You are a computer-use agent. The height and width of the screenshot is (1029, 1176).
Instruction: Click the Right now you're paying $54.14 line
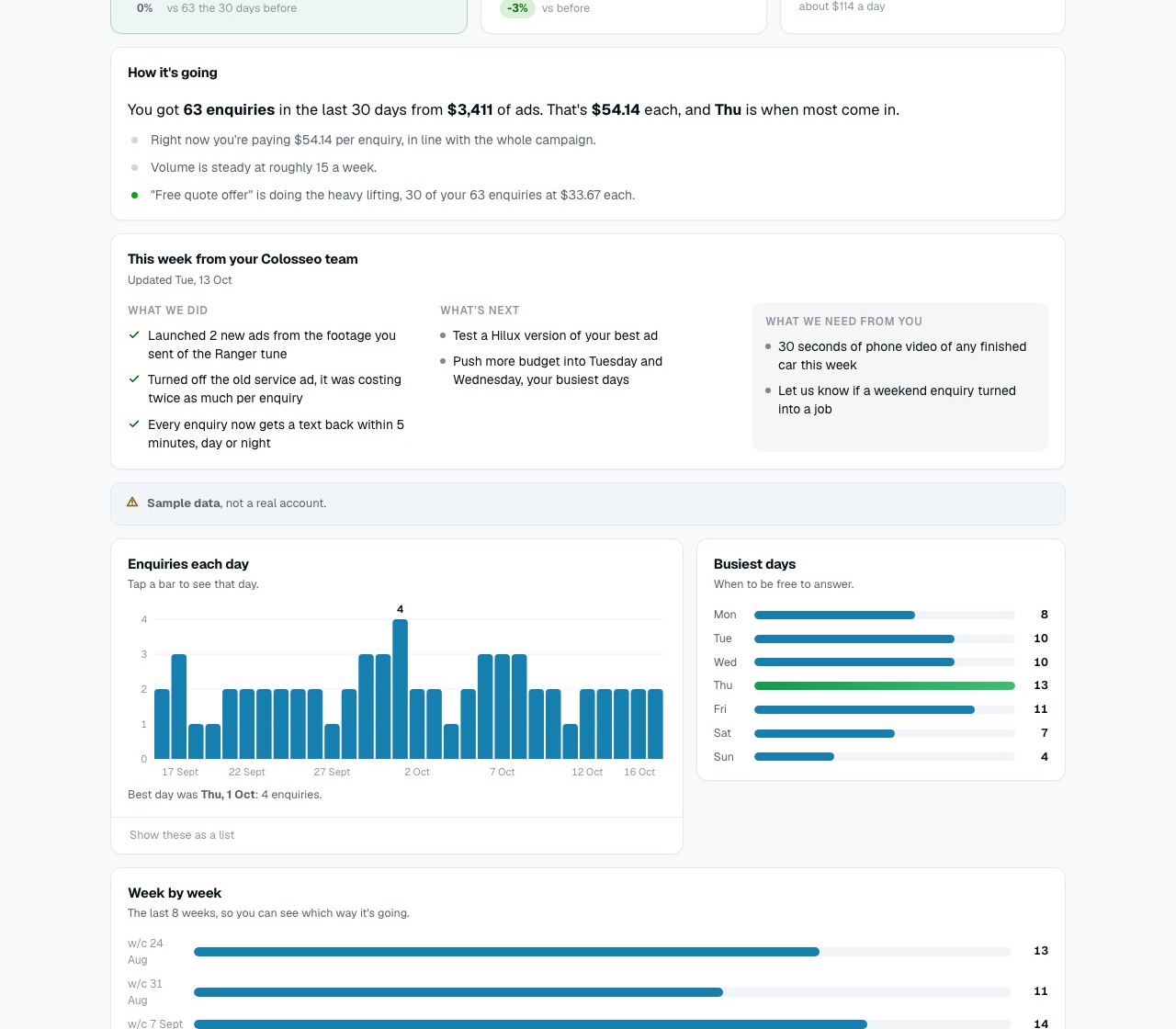(373, 140)
